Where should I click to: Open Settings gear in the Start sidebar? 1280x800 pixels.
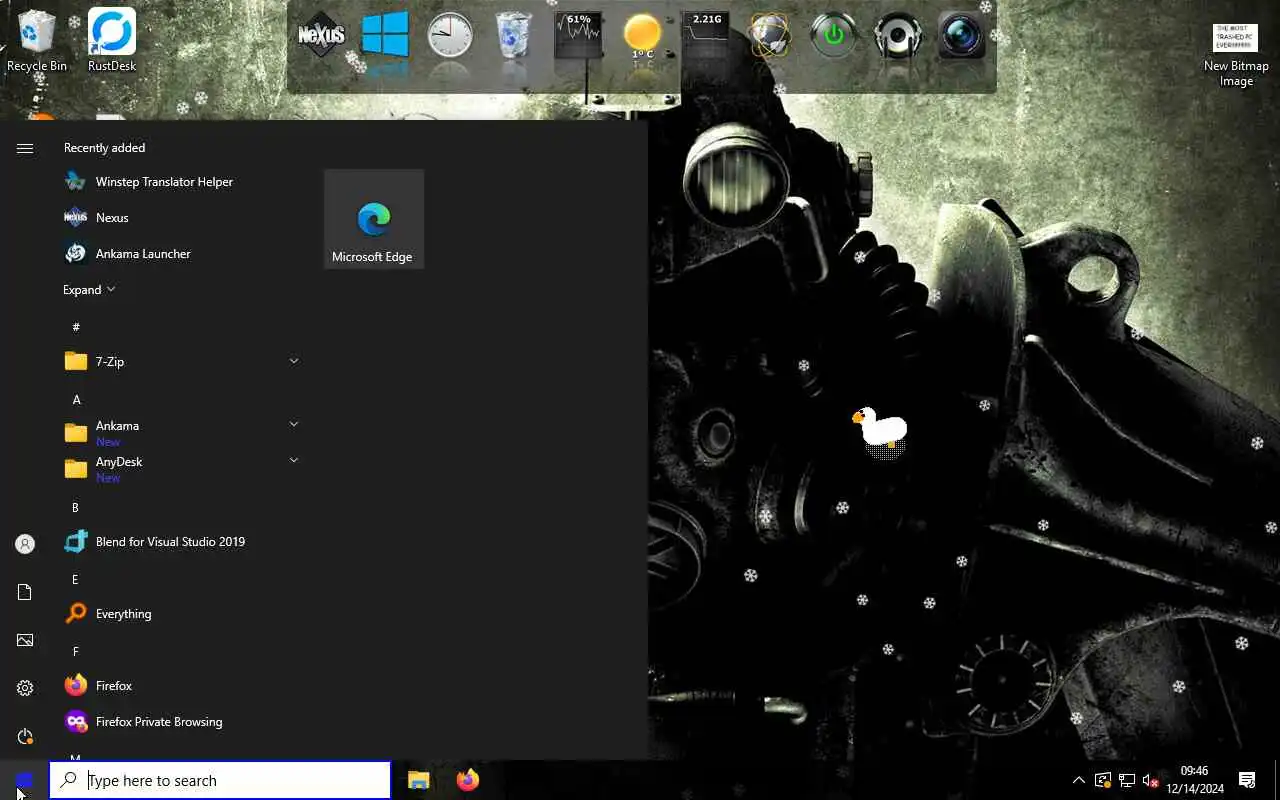pyautogui.click(x=25, y=688)
